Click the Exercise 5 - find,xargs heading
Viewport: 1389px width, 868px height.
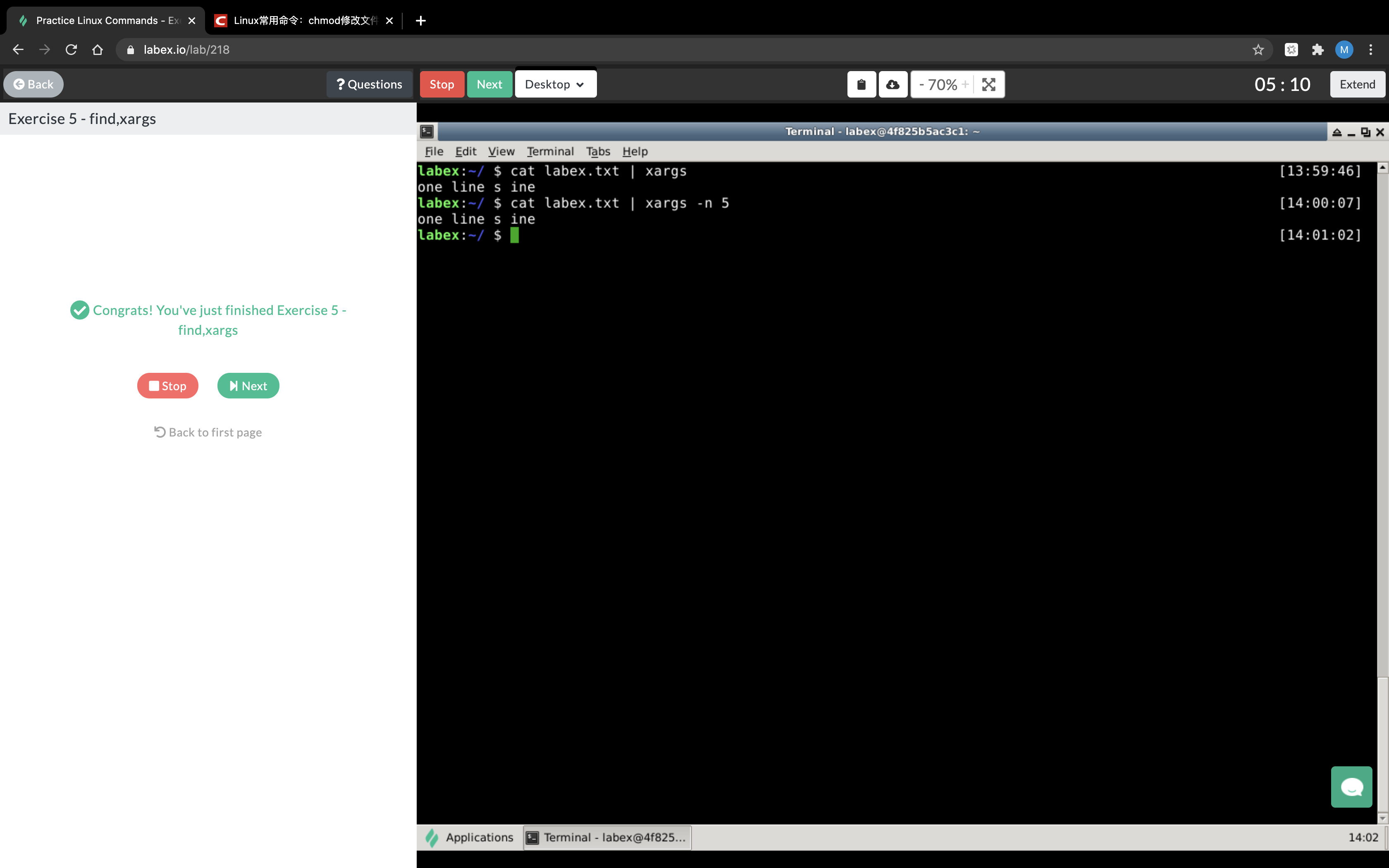pos(82,119)
